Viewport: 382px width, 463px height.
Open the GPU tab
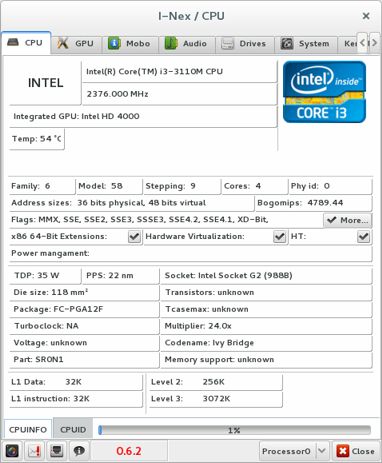coord(76,44)
